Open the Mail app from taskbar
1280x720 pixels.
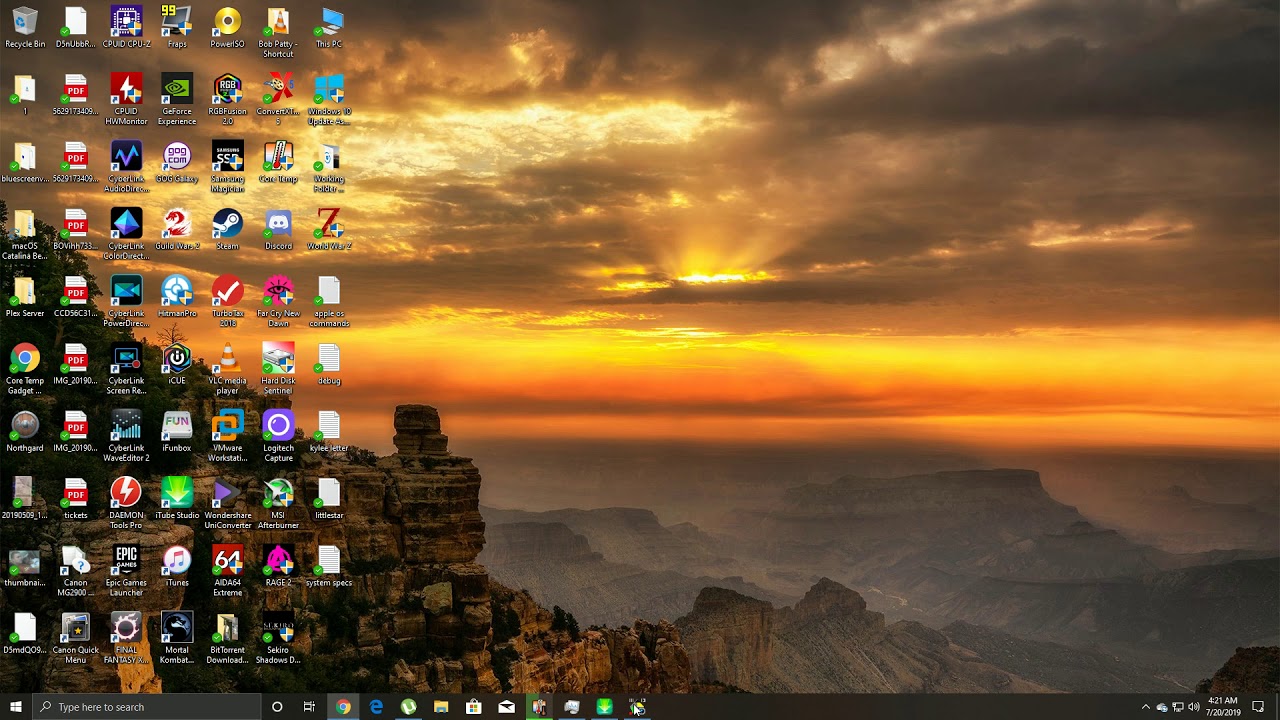507,707
